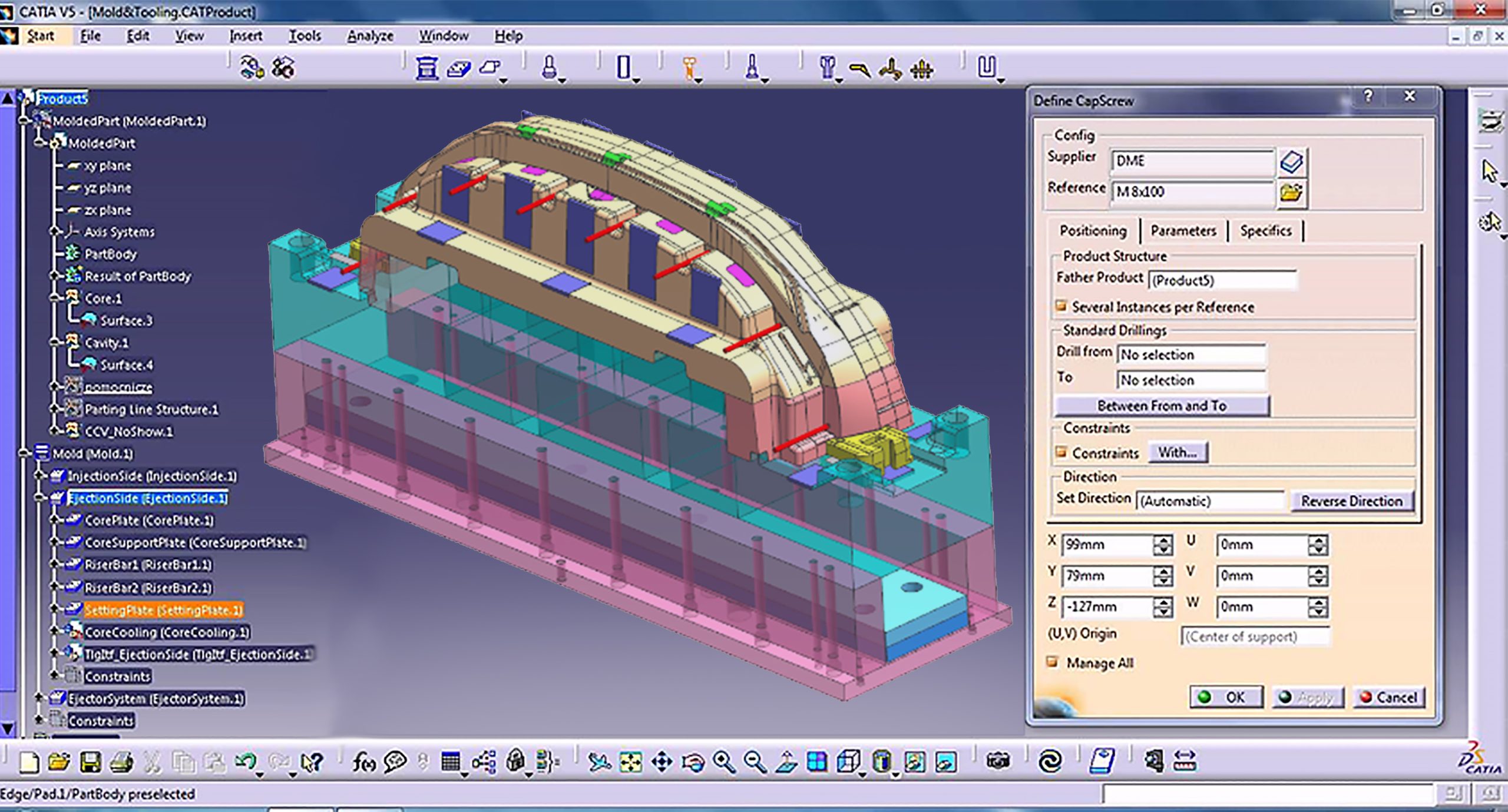Open the Tools menu
The height and width of the screenshot is (812, 1508).
click(305, 36)
